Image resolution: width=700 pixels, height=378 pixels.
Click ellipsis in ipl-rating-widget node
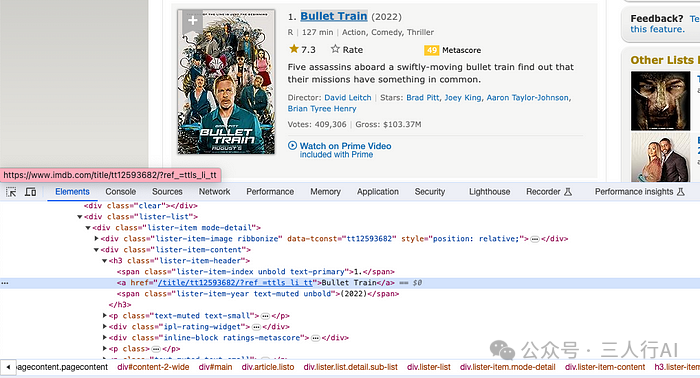256,327
